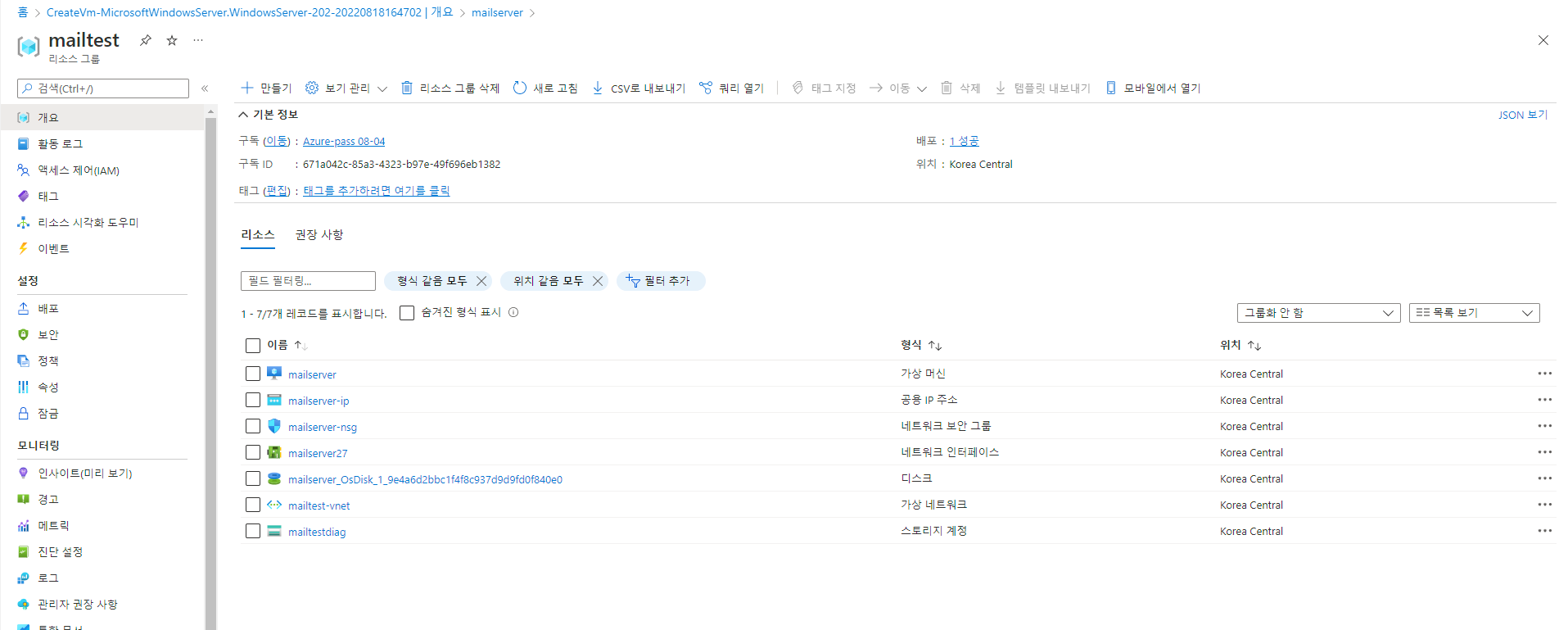Open 메트릭 in the sidebar
The height and width of the screenshot is (630, 1568).
click(102, 525)
